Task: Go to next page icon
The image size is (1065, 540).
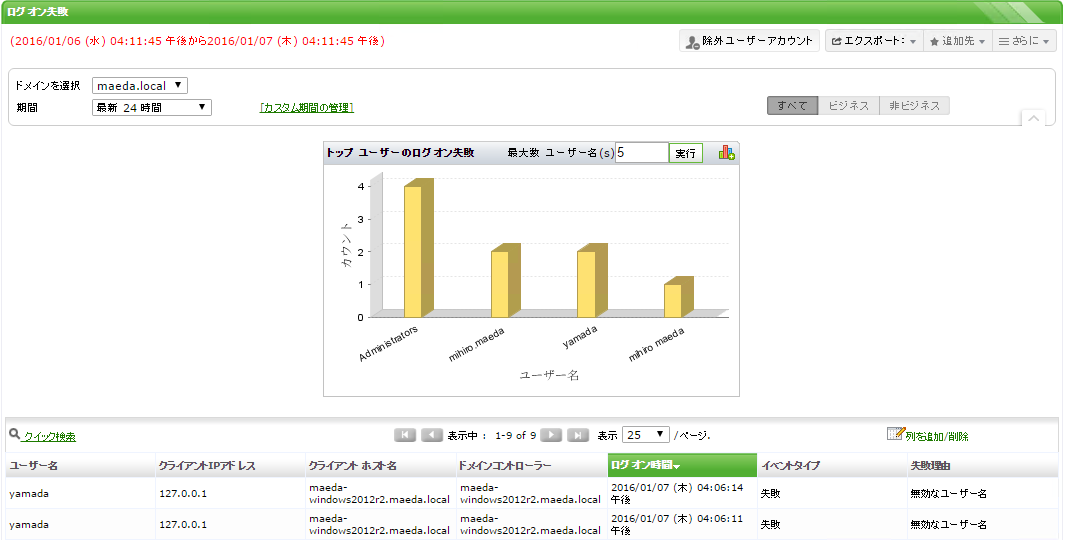Action: click(551, 435)
